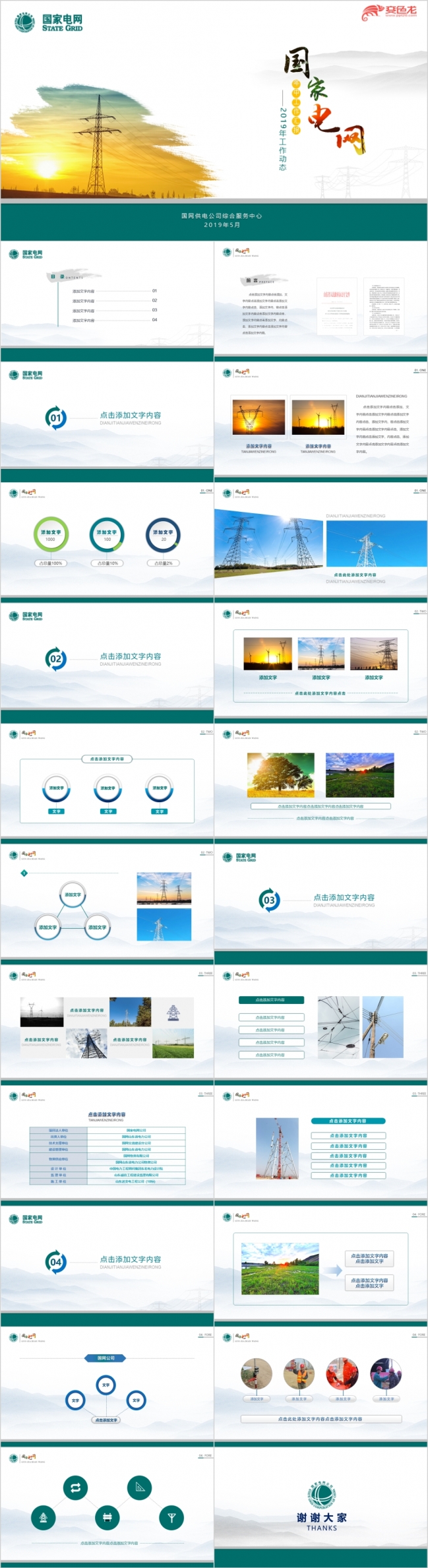Click the date text 2019年5月

click(x=222, y=225)
